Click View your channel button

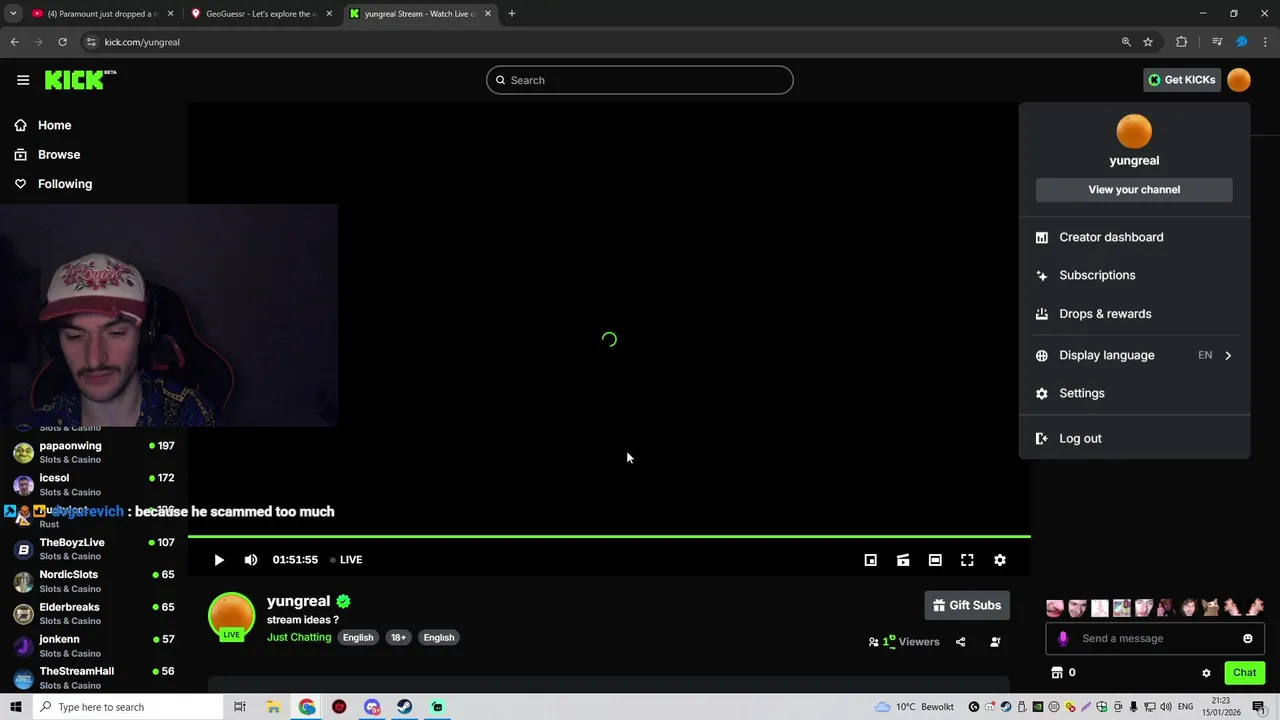tap(1134, 190)
